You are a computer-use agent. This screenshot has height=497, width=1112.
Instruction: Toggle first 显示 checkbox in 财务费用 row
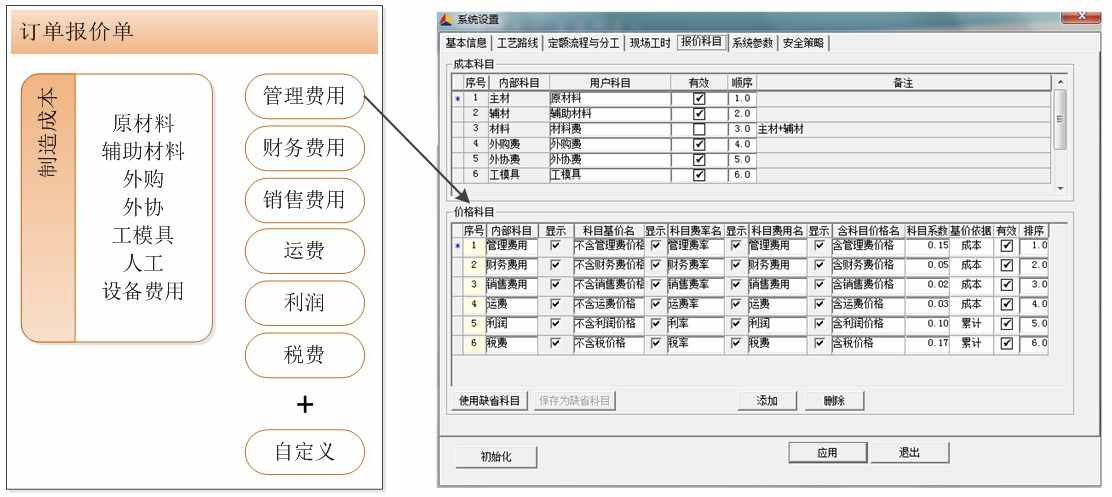556,265
